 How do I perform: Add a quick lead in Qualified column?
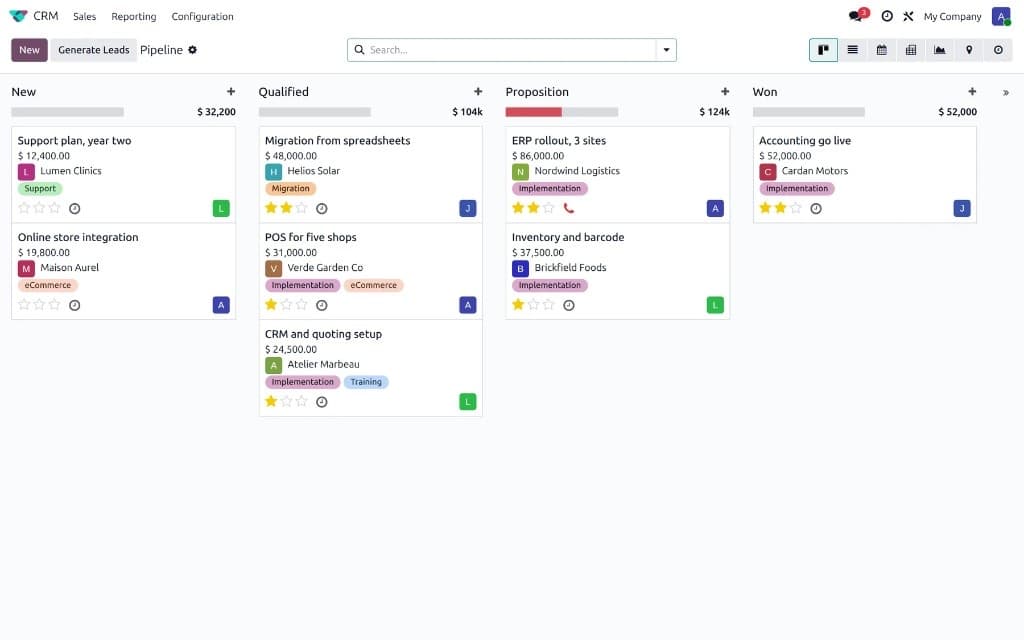point(478,91)
